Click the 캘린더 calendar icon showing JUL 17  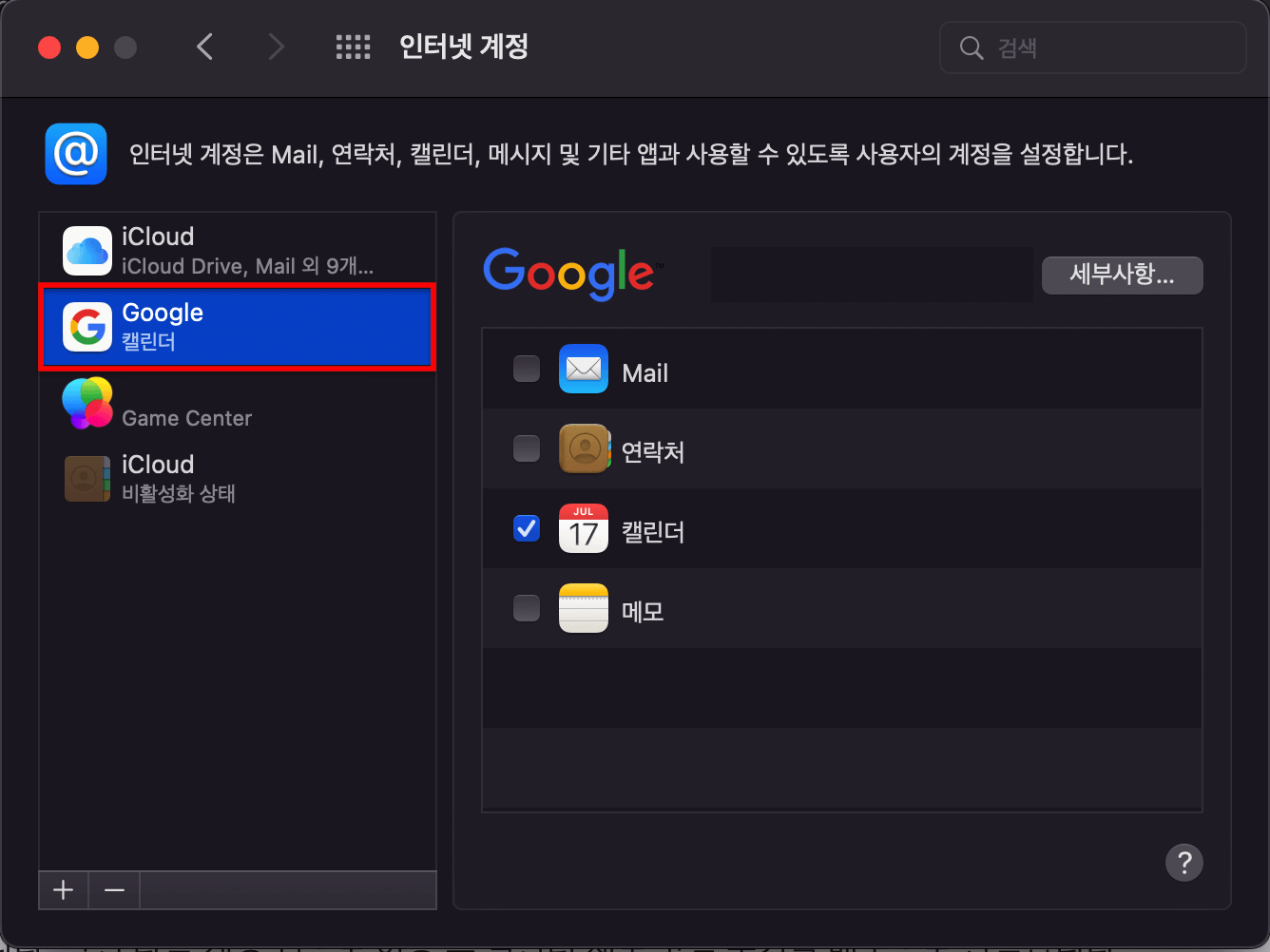coord(583,528)
